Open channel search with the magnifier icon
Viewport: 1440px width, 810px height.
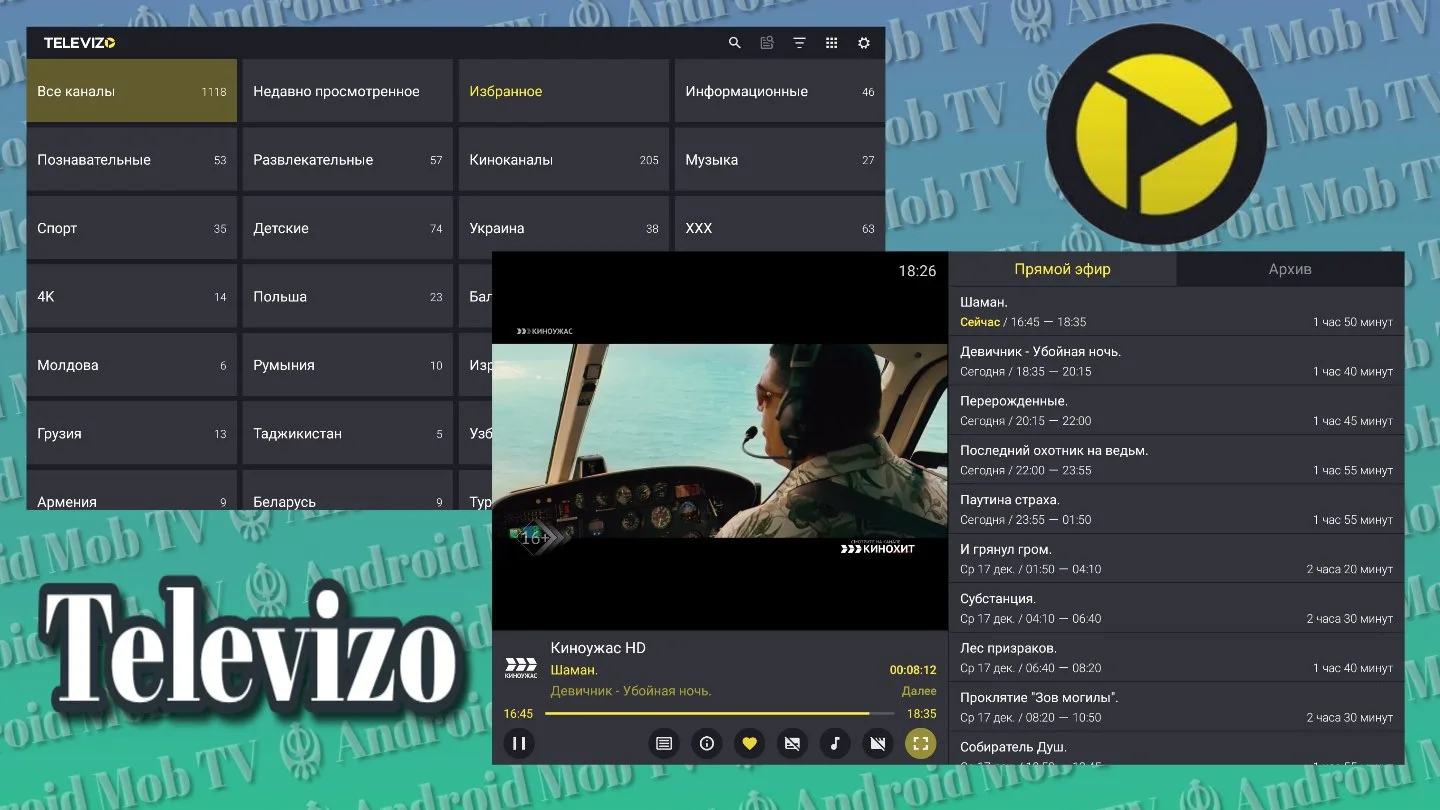735,43
